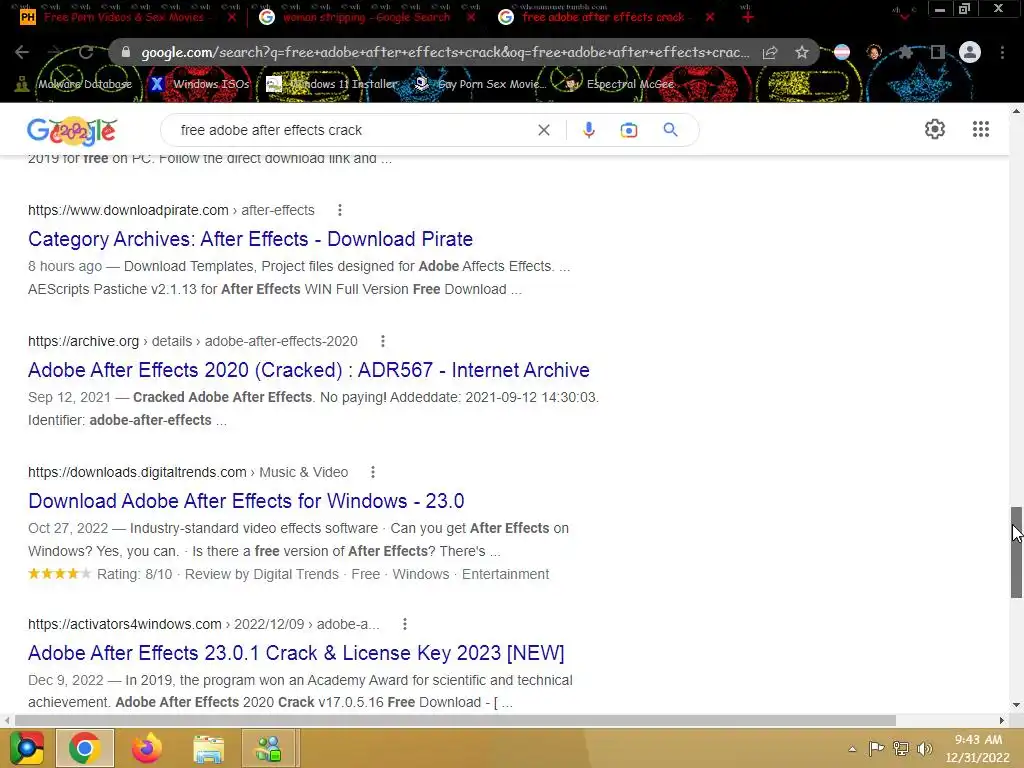
Task: Open the Extensions puzzle icon
Action: [906, 52]
